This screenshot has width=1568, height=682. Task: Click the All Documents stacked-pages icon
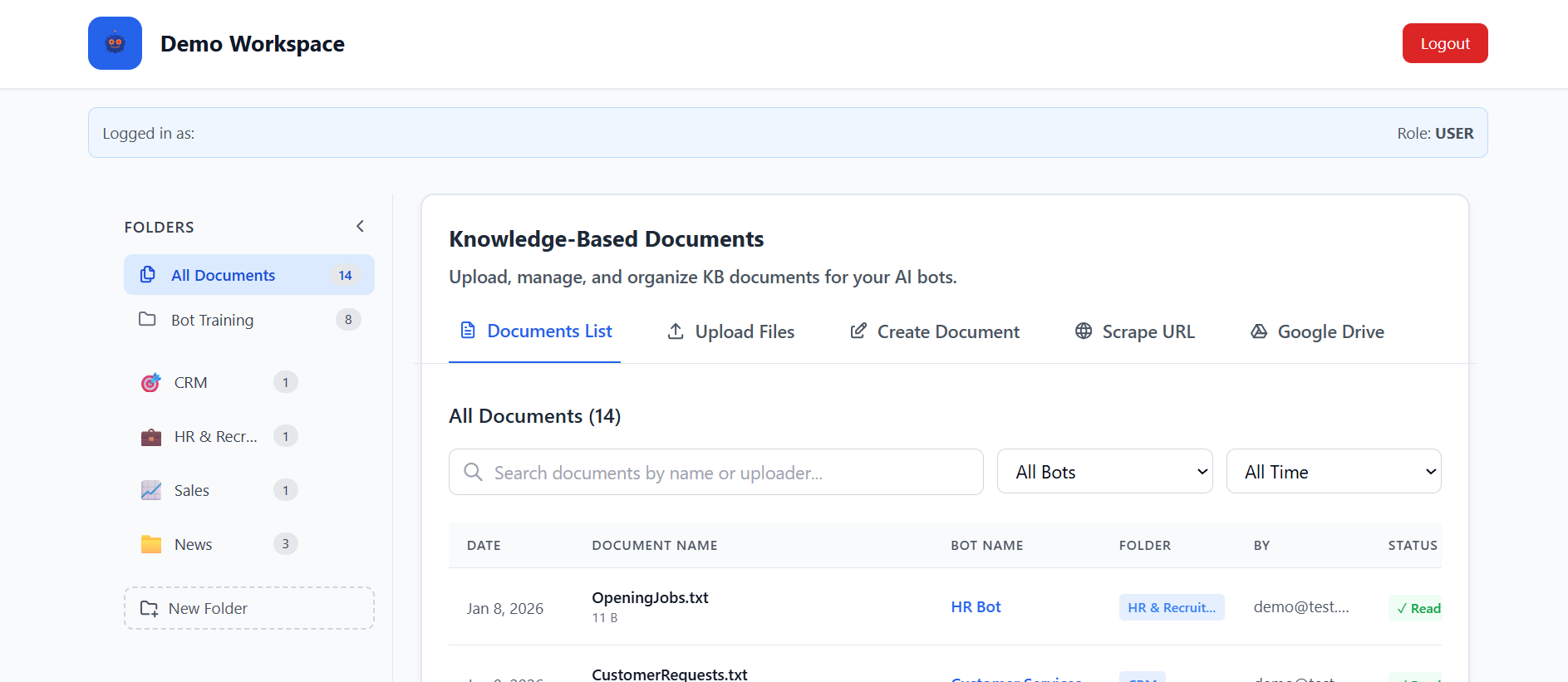pos(148,274)
